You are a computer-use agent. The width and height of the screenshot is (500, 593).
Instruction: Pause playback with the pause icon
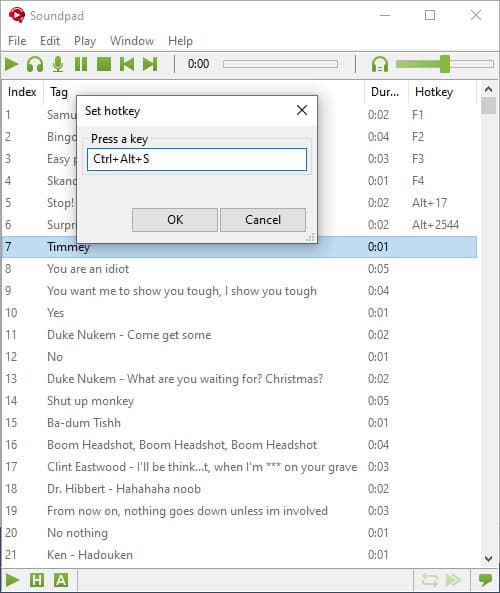coord(81,64)
